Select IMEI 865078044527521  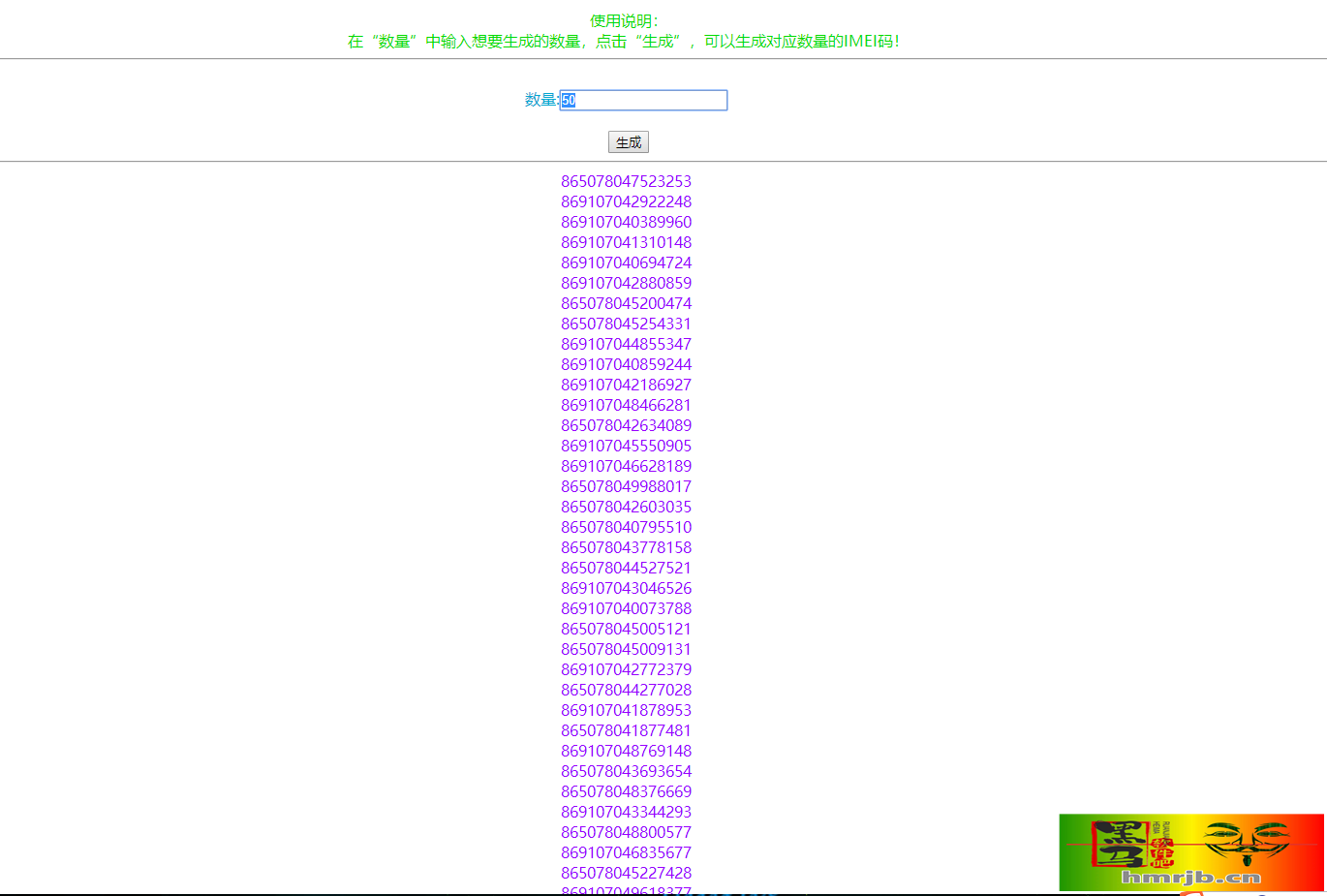[627, 568]
